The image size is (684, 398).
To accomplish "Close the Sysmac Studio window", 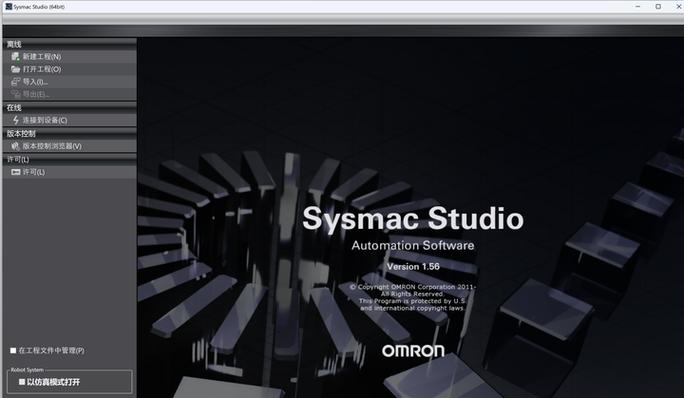I will pyautogui.click(x=678, y=7).
